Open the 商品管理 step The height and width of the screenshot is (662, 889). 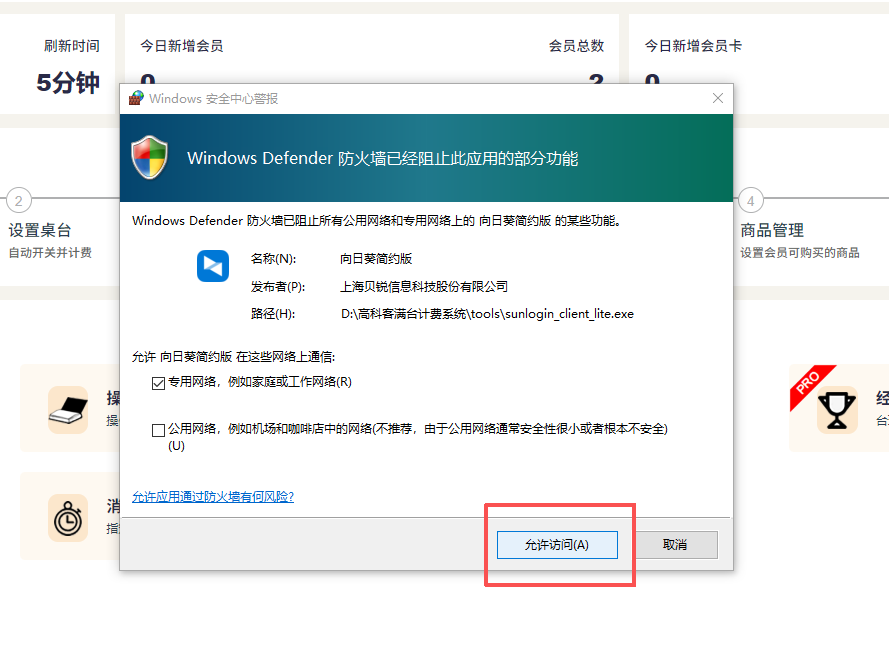point(772,230)
